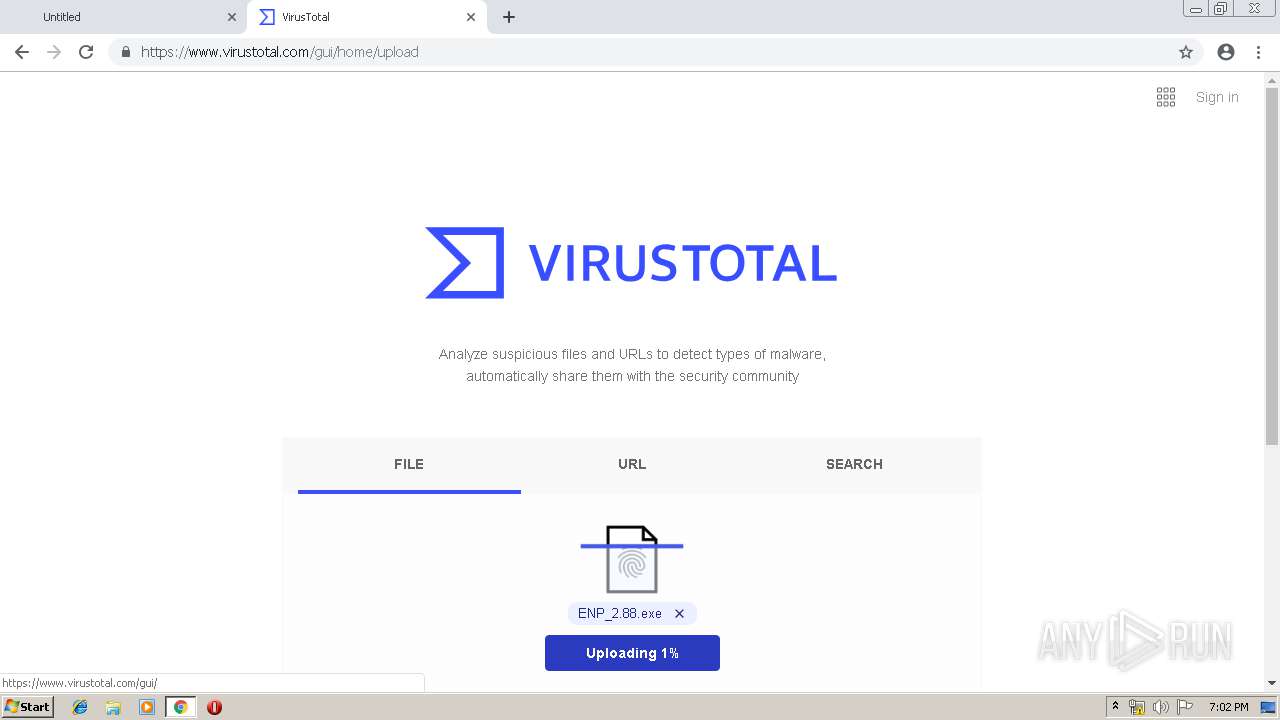This screenshot has width=1280, height=720.
Task: Open the media player taskbar icon
Action: coord(147,707)
